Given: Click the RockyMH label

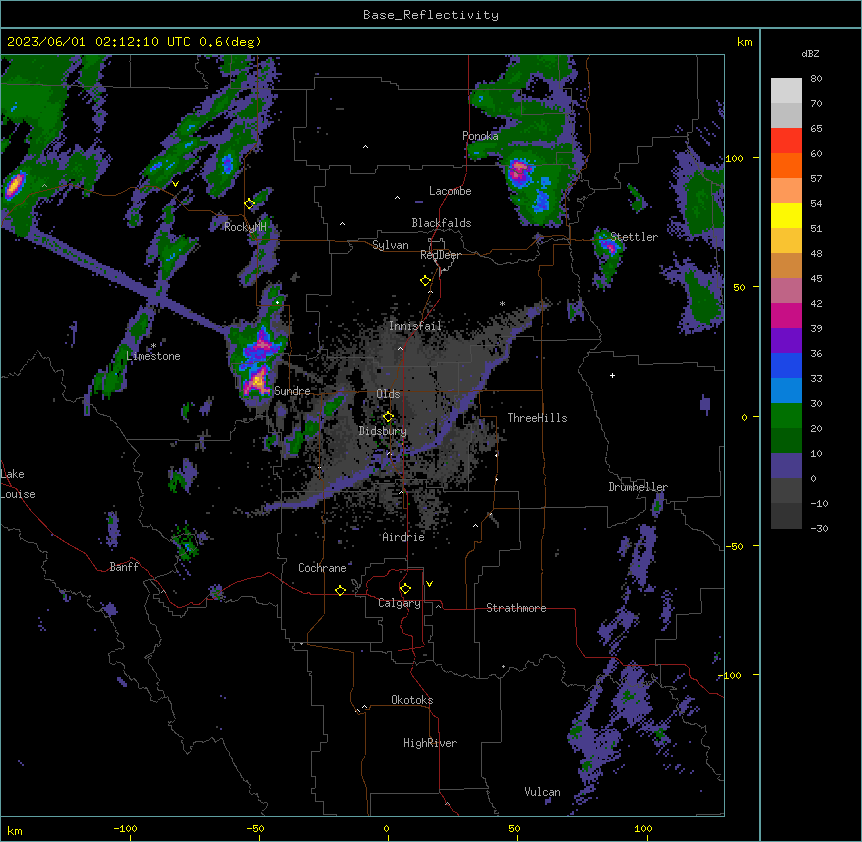Looking at the screenshot, I should coord(245,227).
